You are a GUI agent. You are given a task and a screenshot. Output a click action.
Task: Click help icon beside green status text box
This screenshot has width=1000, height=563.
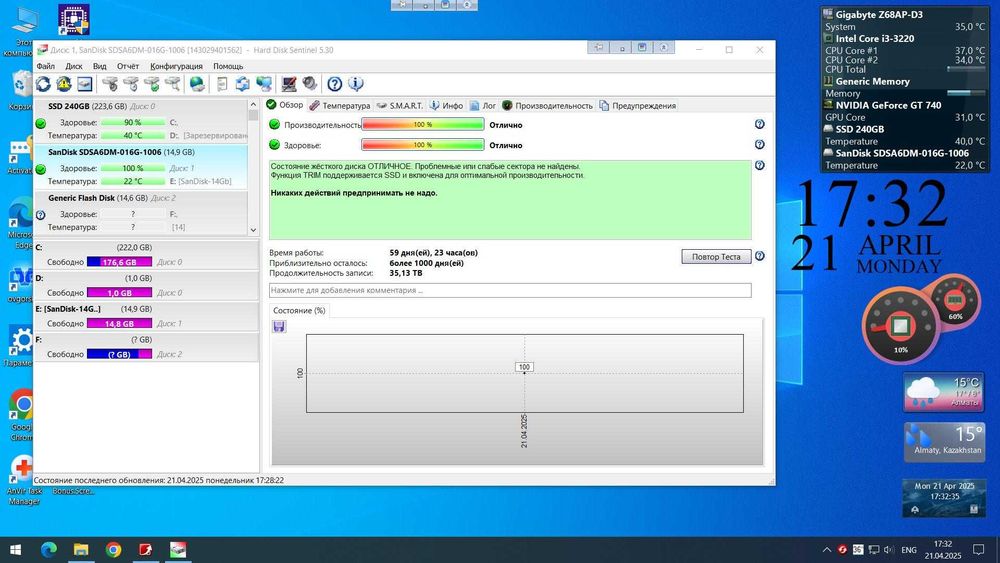(760, 165)
